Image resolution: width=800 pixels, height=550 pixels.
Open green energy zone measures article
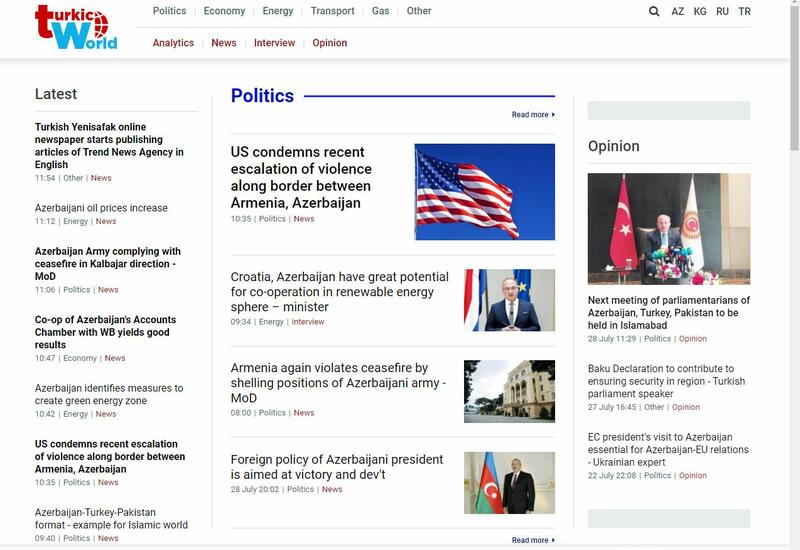pyautogui.click(x=109, y=394)
